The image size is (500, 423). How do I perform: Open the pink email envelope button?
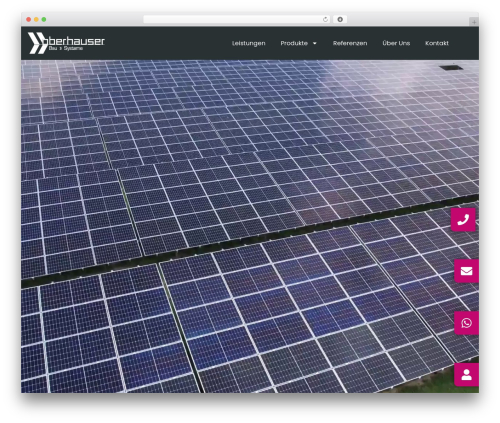point(466,271)
